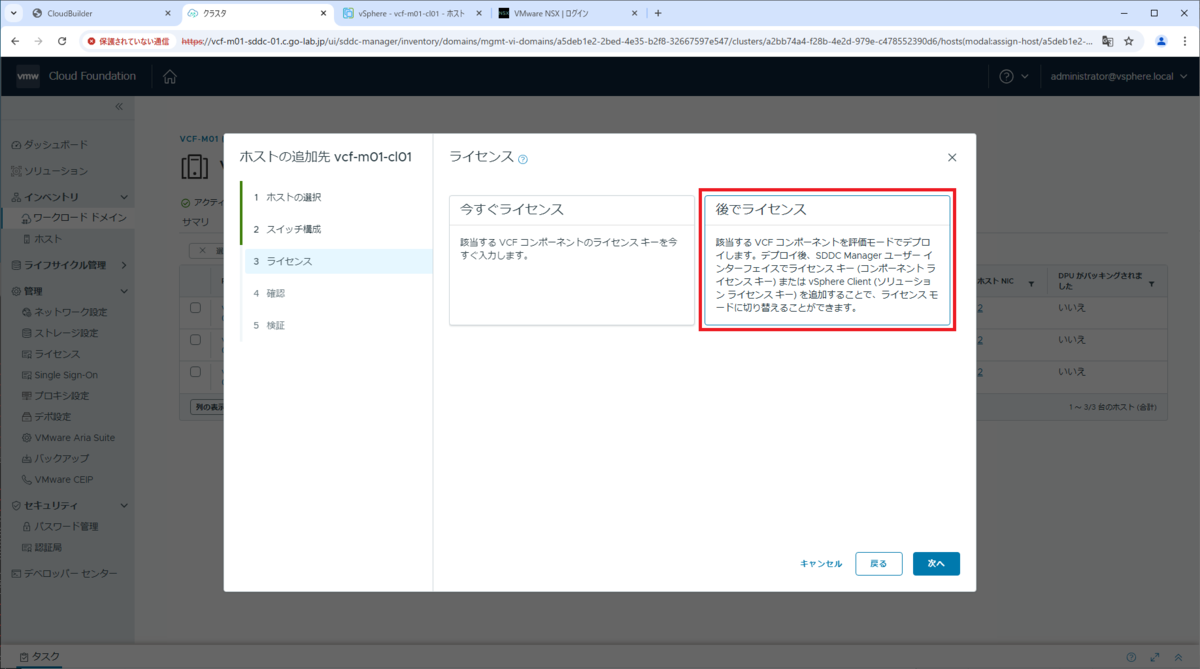The height and width of the screenshot is (669, 1200).
Task: Open Chrome profile avatar
Action: pos(1161,41)
